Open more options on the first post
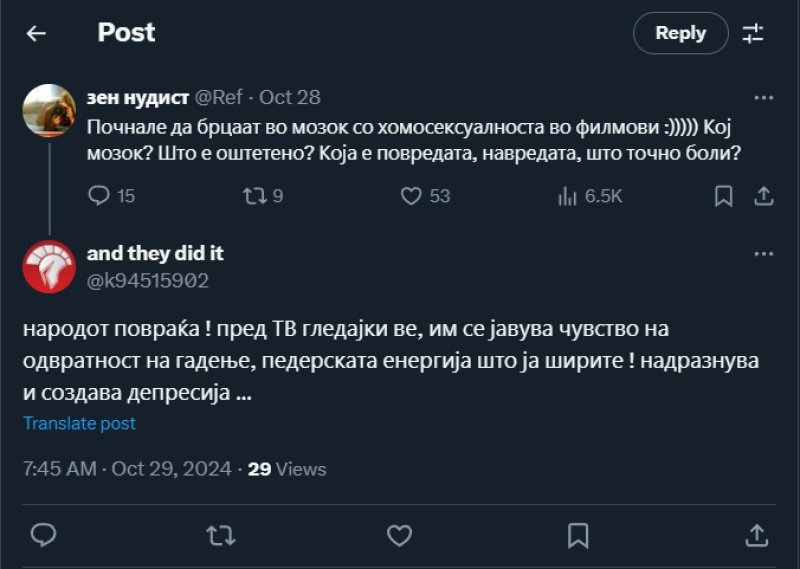 tap(763, 97)
